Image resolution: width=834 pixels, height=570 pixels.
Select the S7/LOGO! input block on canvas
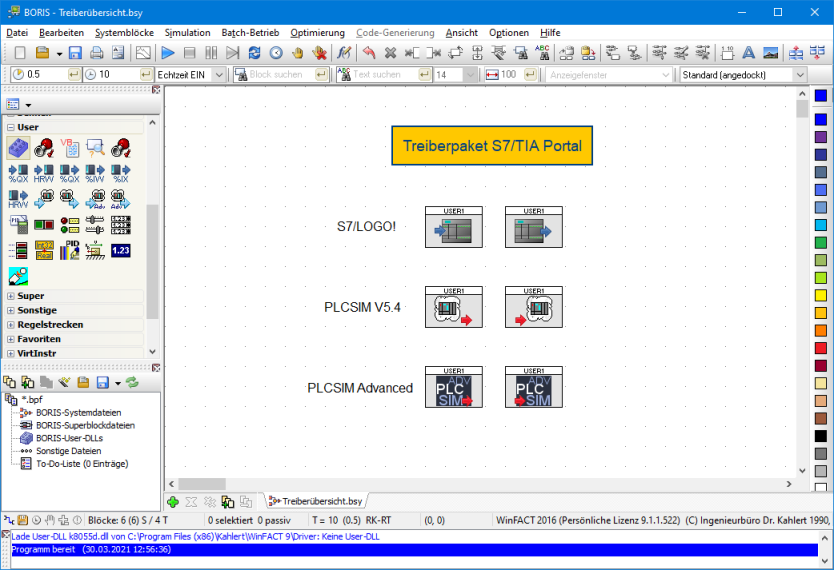click(454, 227)
